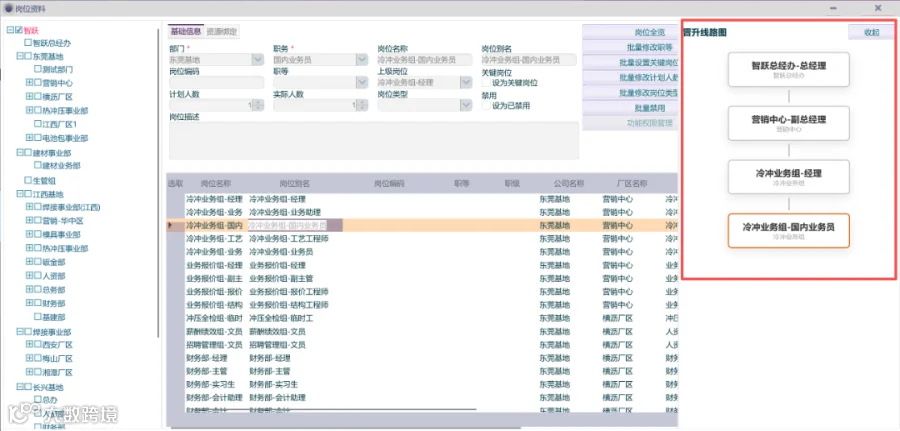Viewport: 900px width, 431px height.
Task: Expand the 西安厂区 node
Action: (x=29, y=344)
